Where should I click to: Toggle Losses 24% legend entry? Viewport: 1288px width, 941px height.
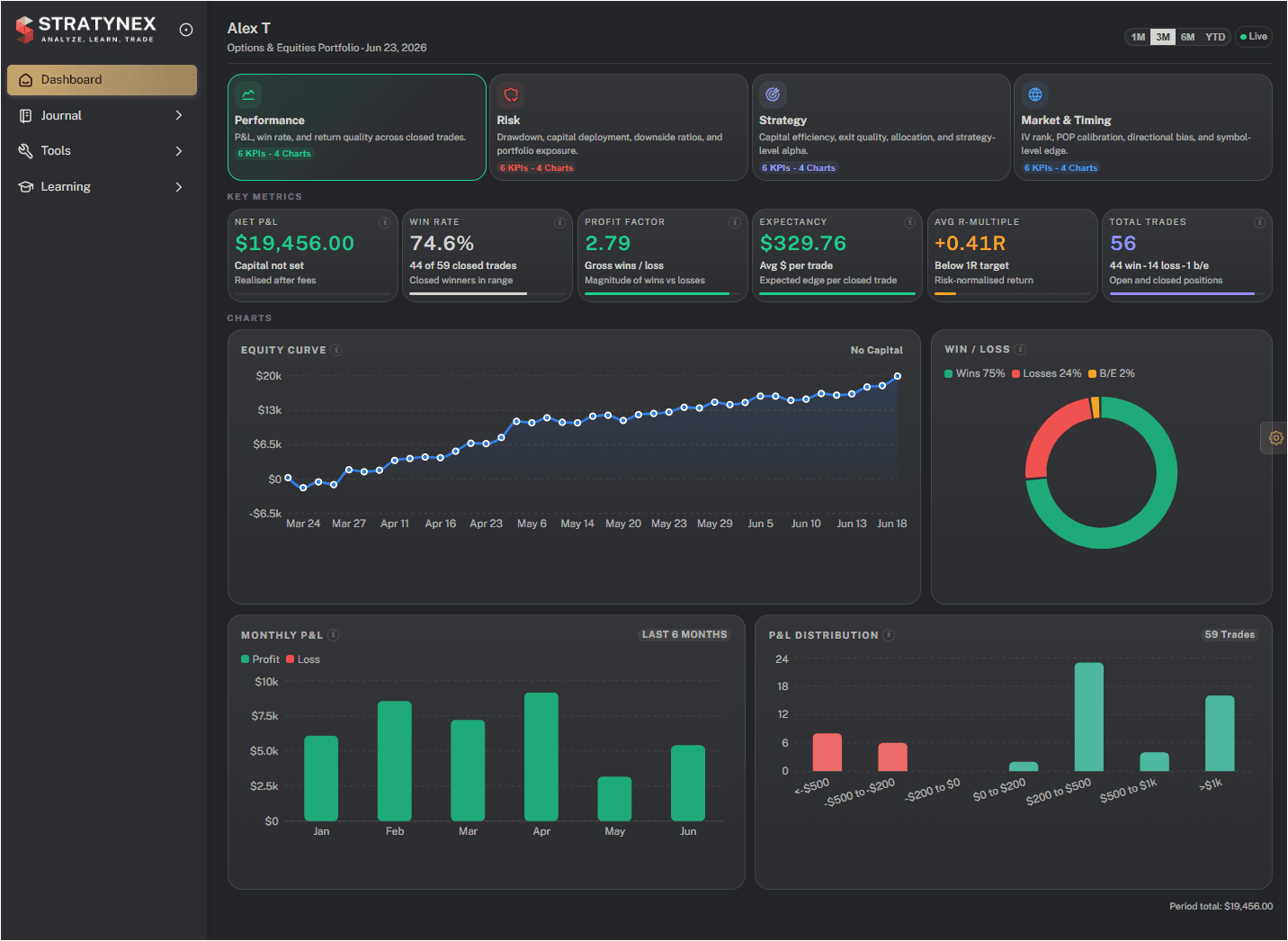[1047, 373]
